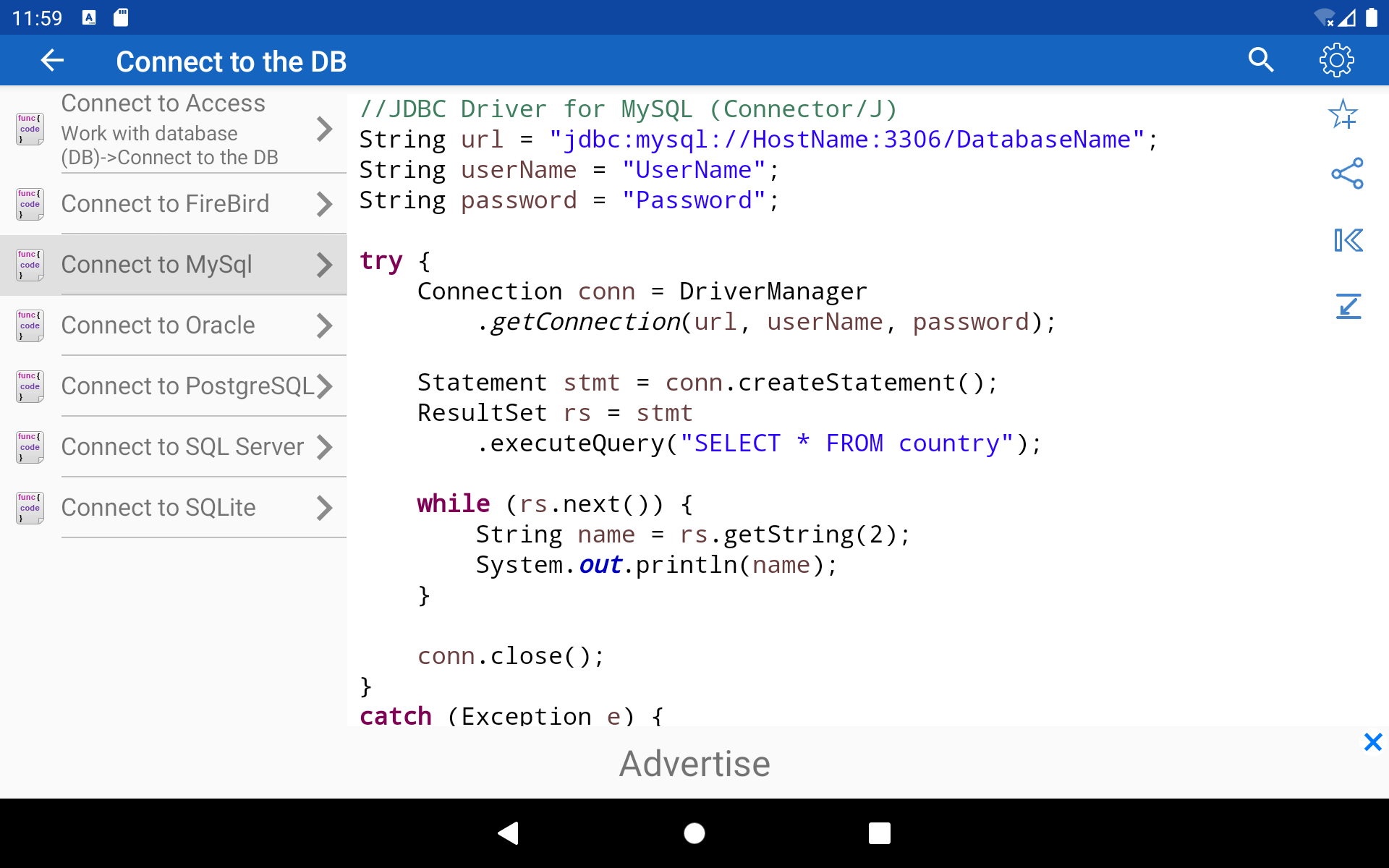This screenshot has height=868, width=1389.
Task: Tap Wi-Fi icon in status bar
Action: tap(1324, 17)
